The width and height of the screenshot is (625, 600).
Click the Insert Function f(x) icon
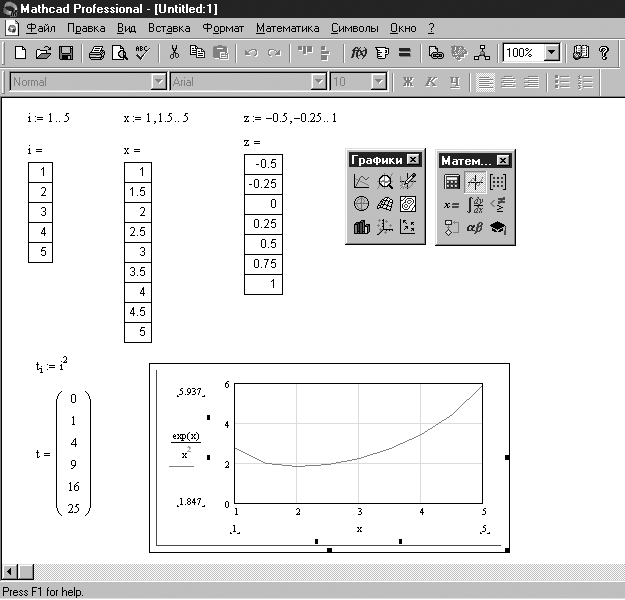tap(359, 53)
